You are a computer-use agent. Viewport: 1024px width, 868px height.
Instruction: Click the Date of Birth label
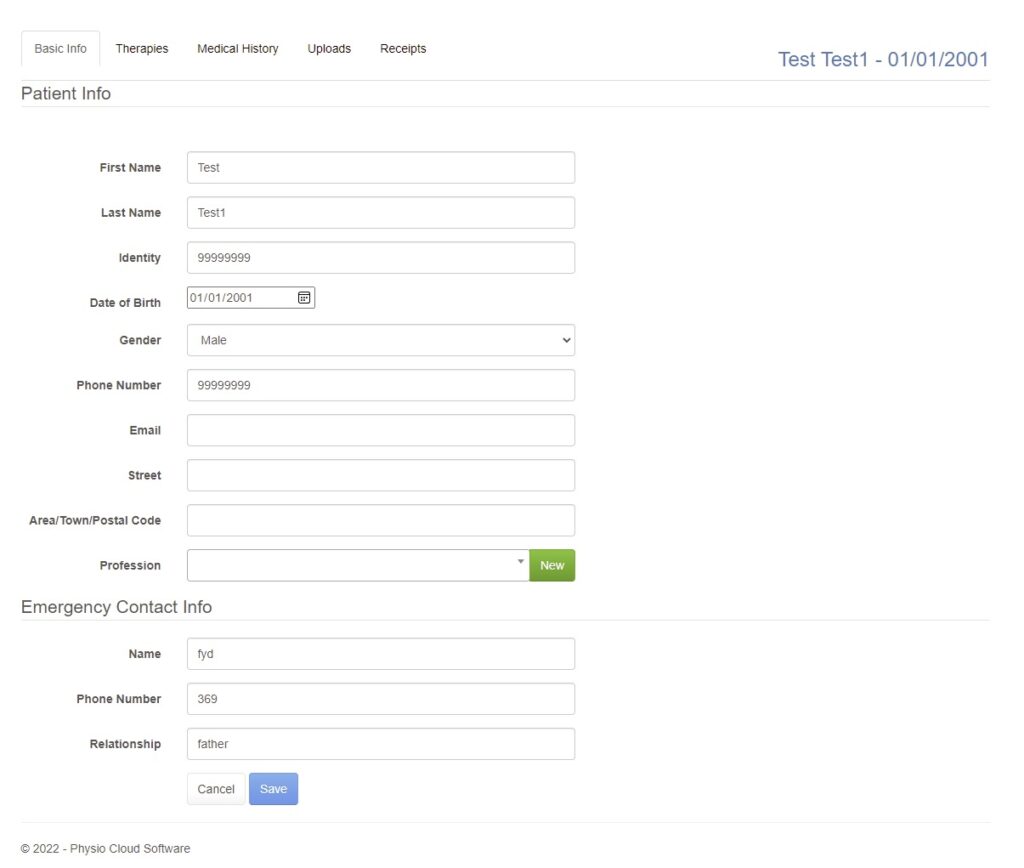125,303
